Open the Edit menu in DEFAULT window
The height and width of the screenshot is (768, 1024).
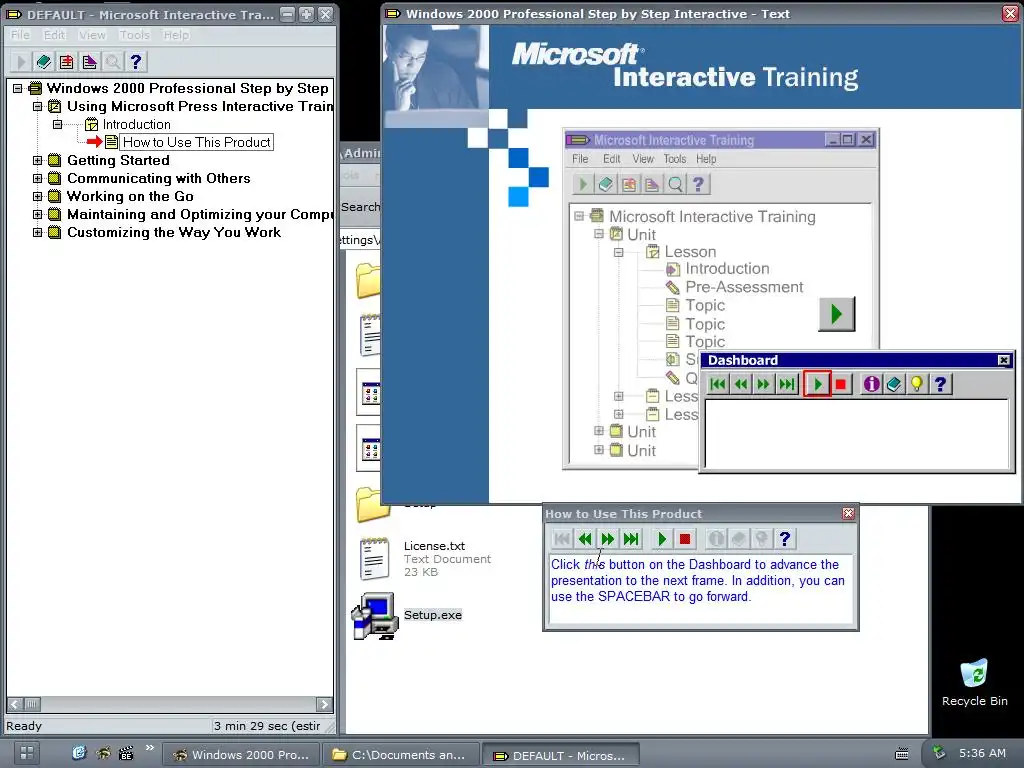55,35
